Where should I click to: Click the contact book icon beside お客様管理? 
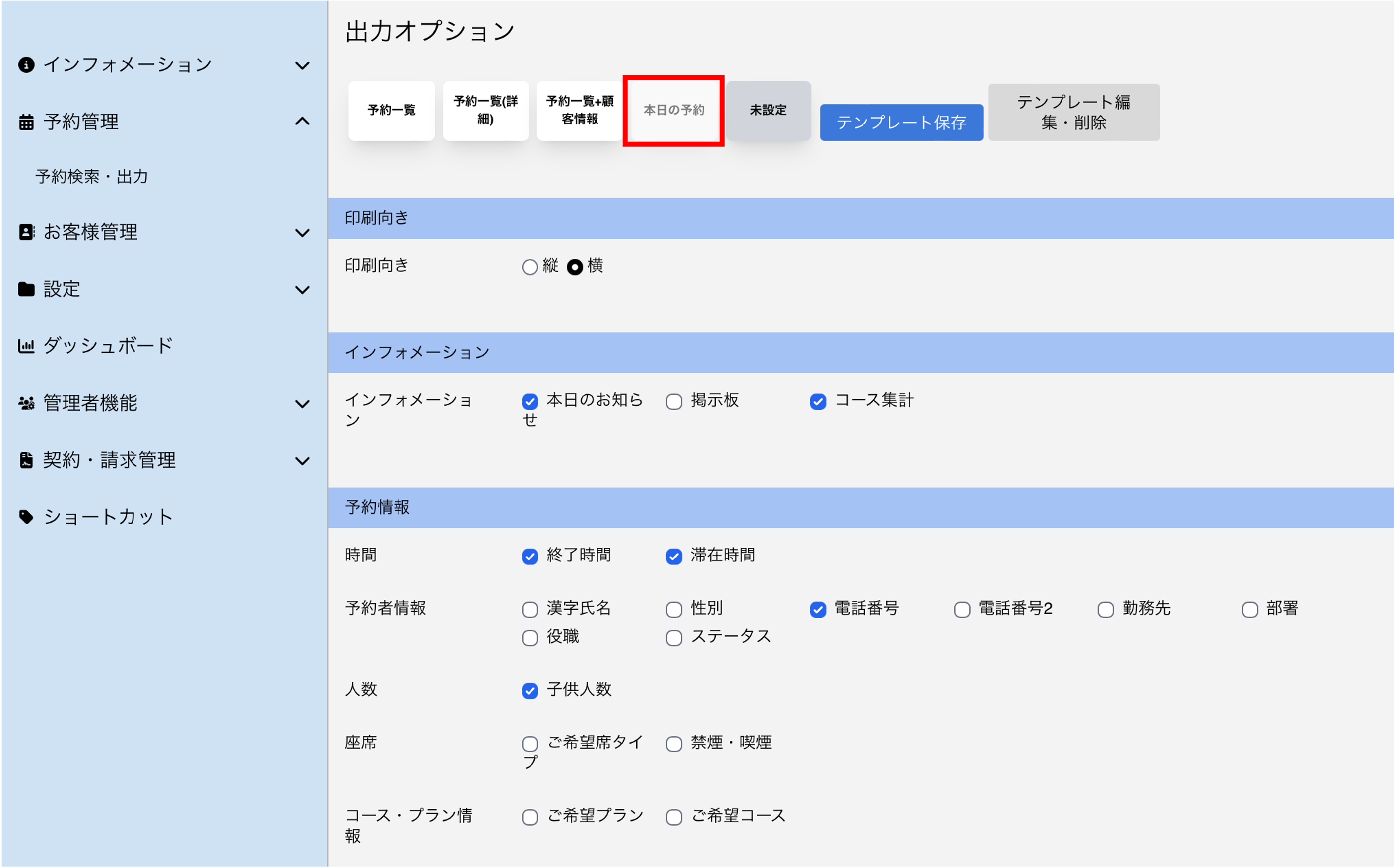pyautogui.click(x=26, y=231)
